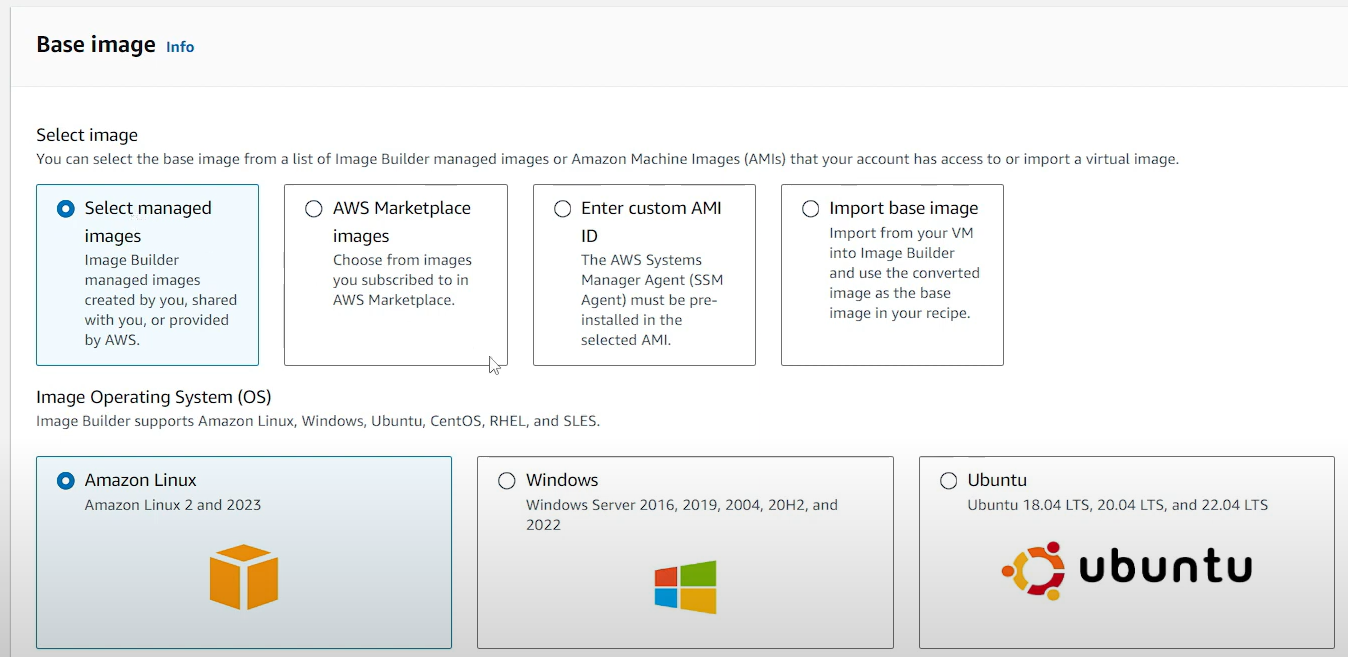Click the Import base image card description

904,273
